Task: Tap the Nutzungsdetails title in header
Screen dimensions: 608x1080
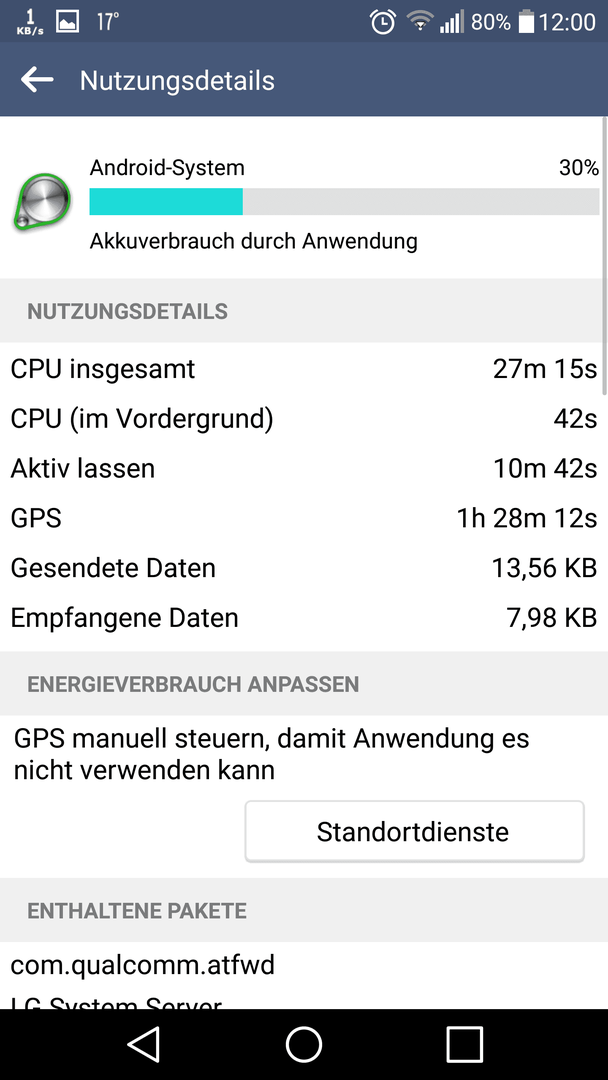Action: pos(177,81)
